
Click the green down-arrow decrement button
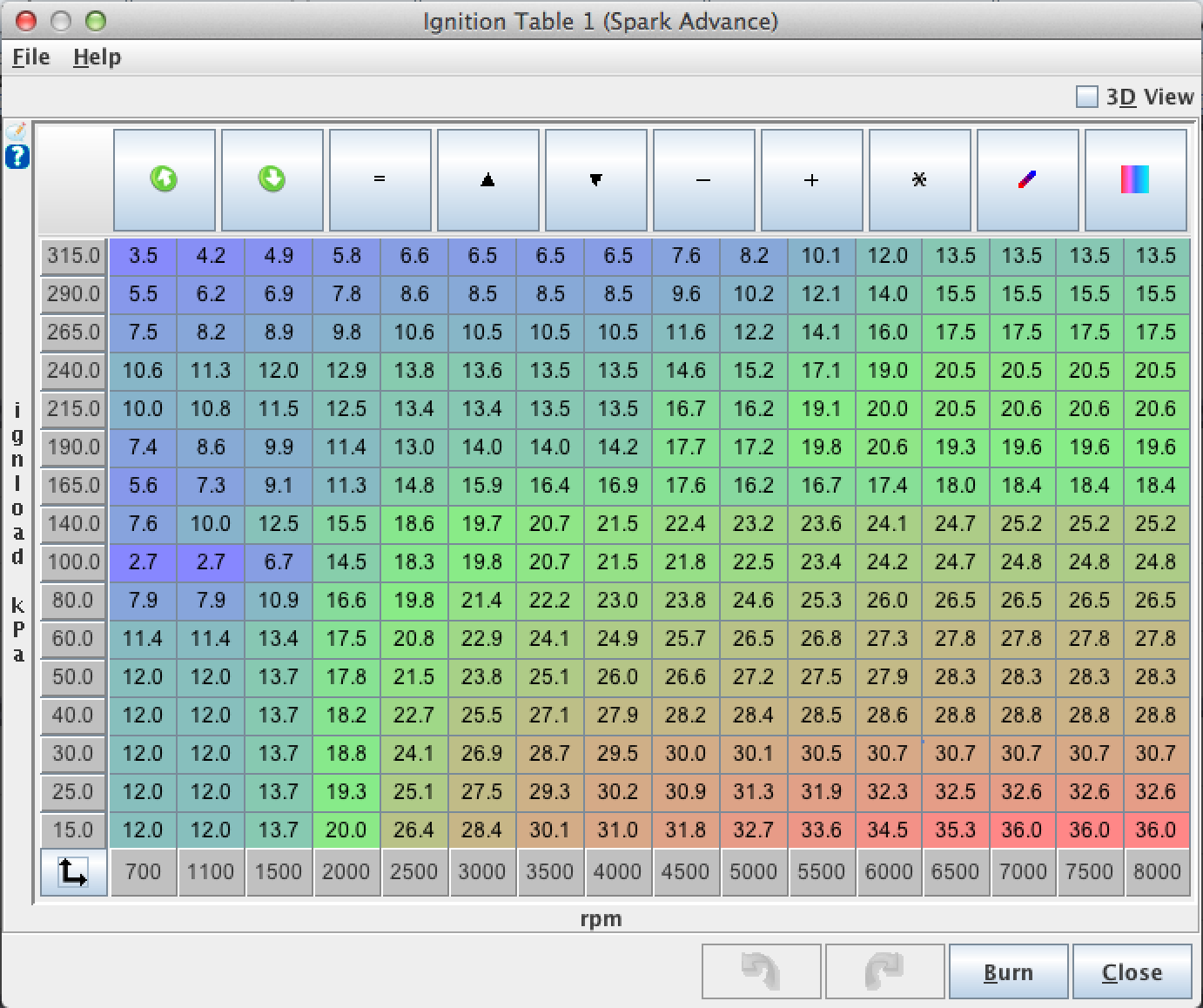click(x=272, y=179)
